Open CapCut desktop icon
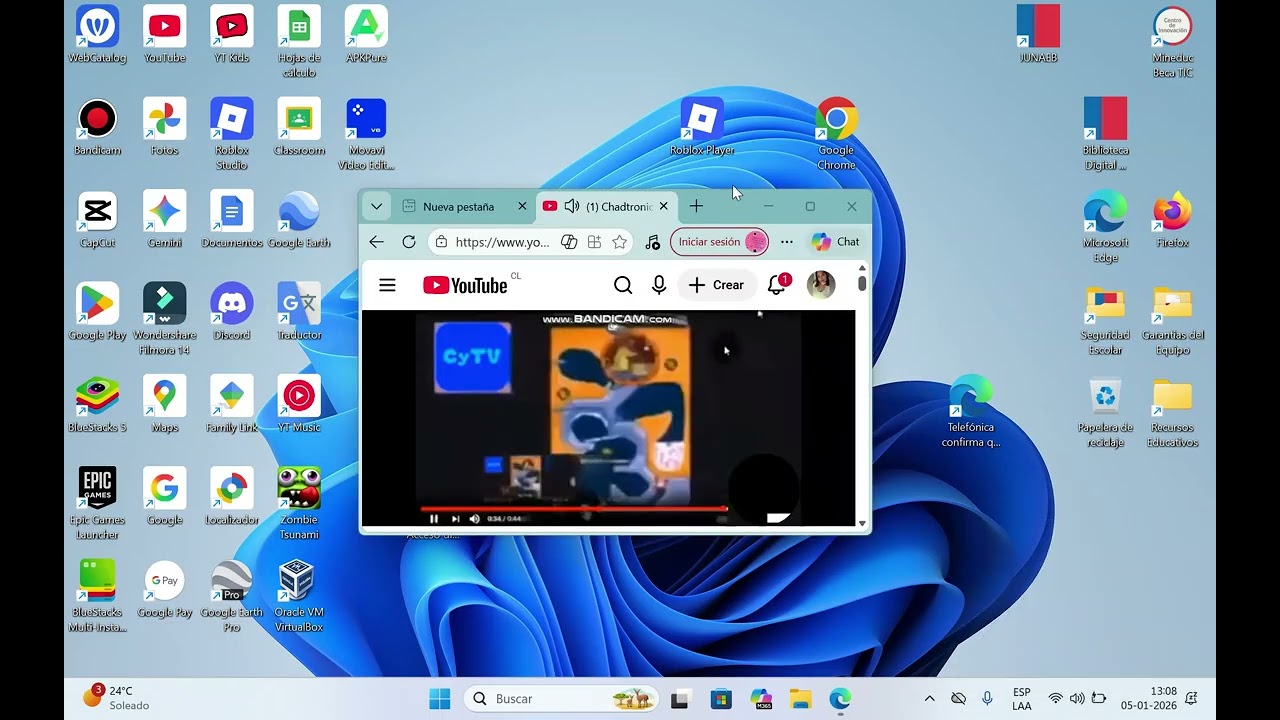The height and width of the screenshot is (720, 1280). click(x=97, y=220)
